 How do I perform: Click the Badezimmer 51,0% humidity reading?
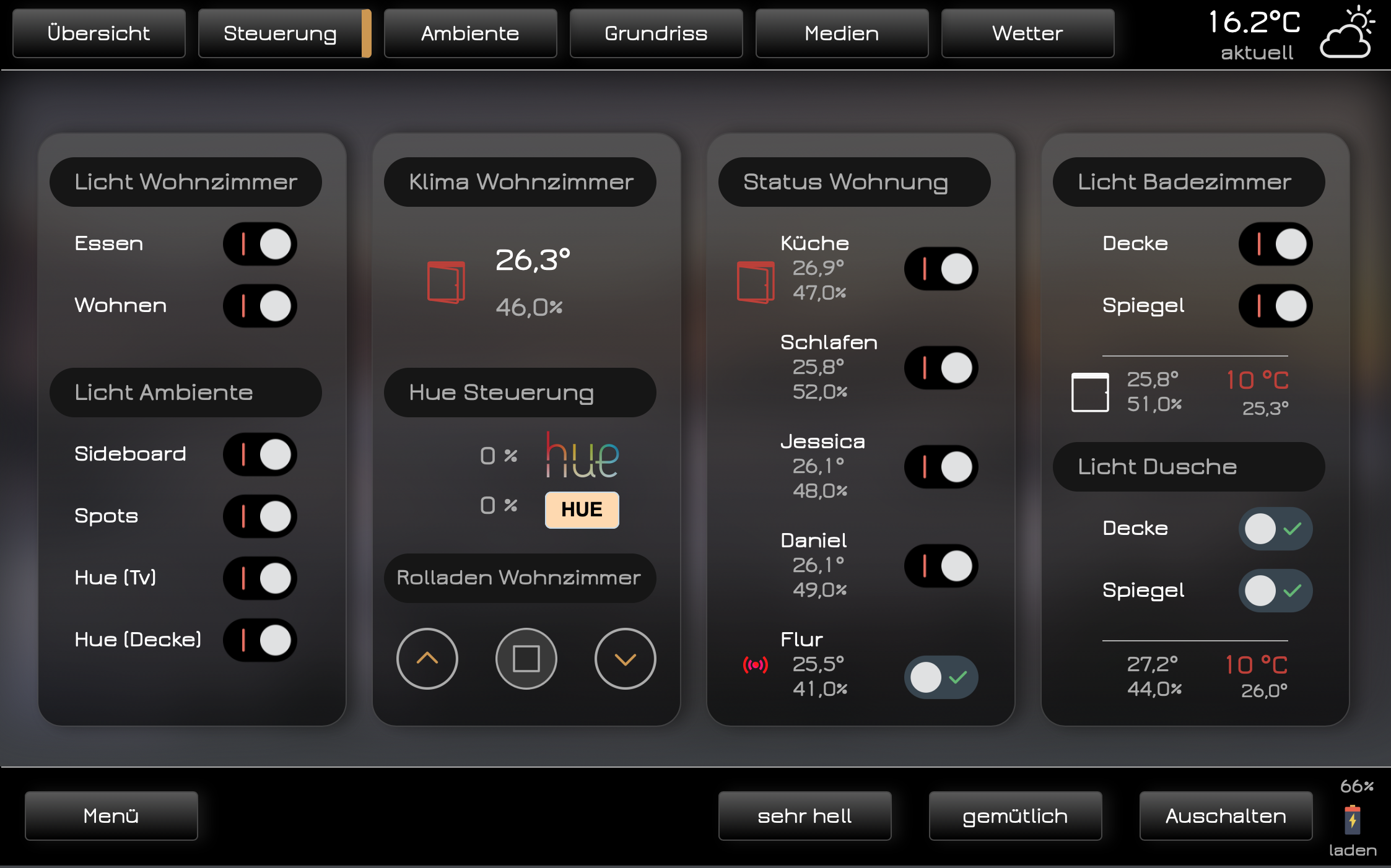[x=1154, y=404]
